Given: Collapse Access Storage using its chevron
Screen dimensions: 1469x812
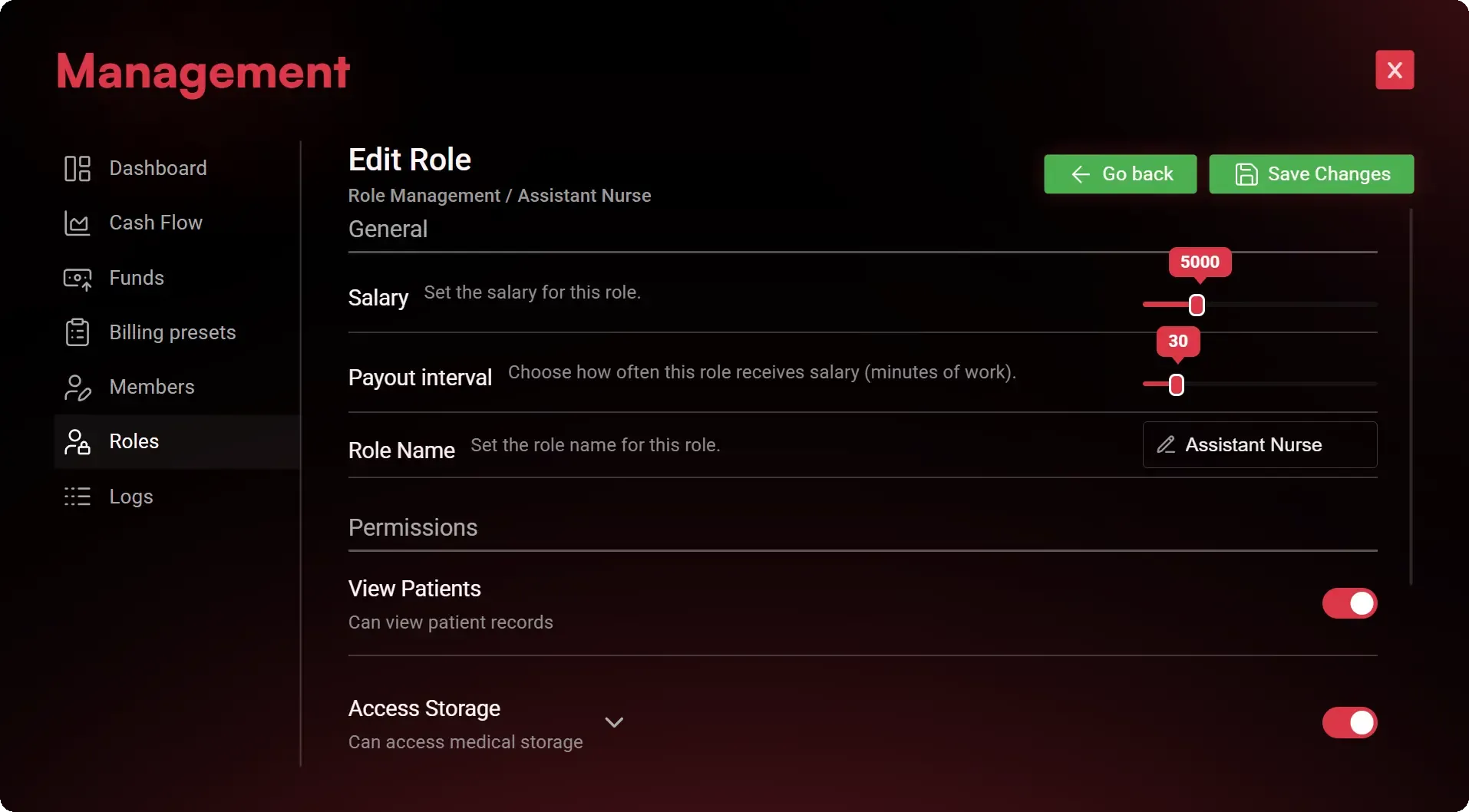Looking at the screenshot, I should tap(614, 722).
